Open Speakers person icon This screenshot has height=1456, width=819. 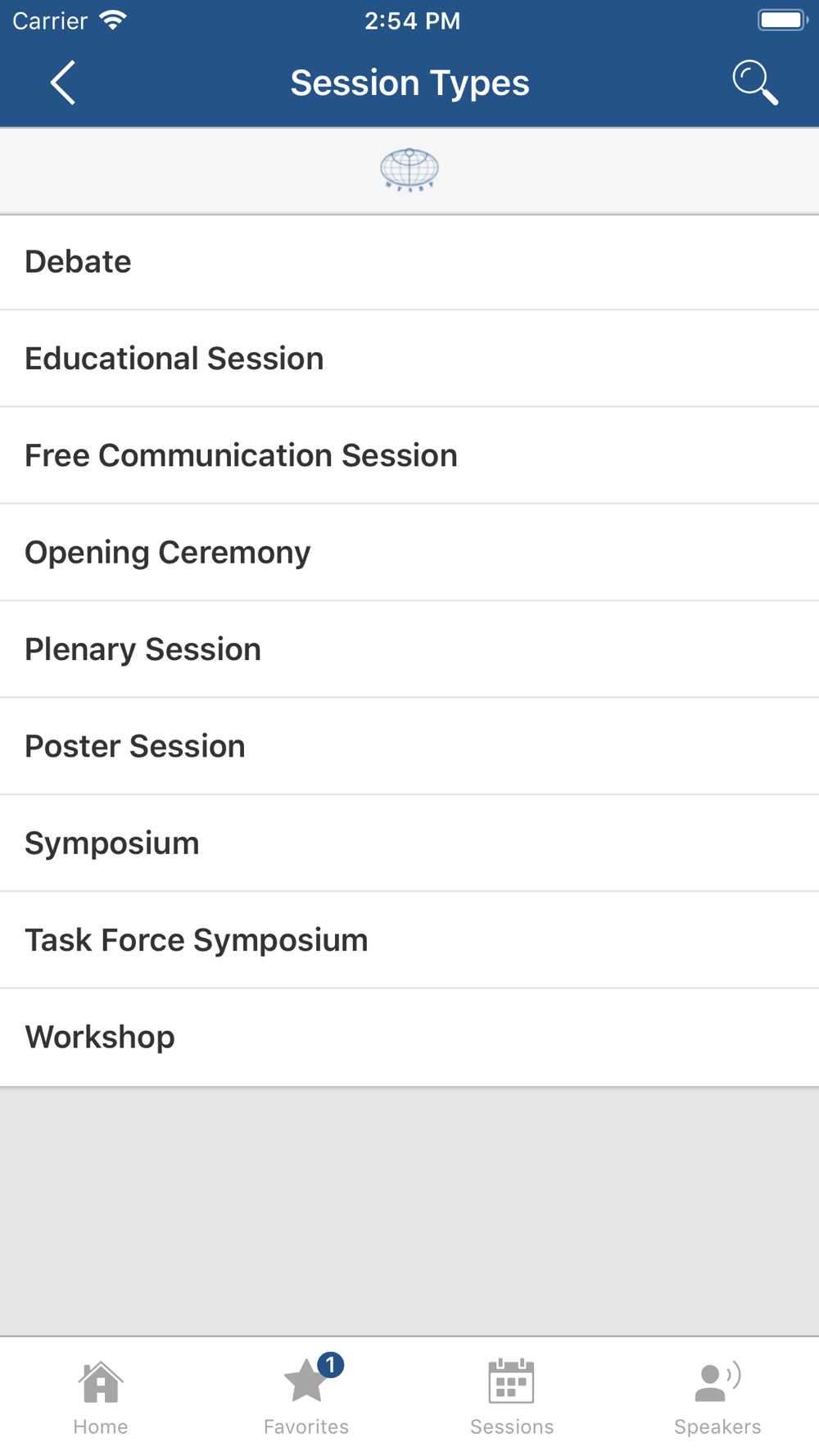[717, 1381]
